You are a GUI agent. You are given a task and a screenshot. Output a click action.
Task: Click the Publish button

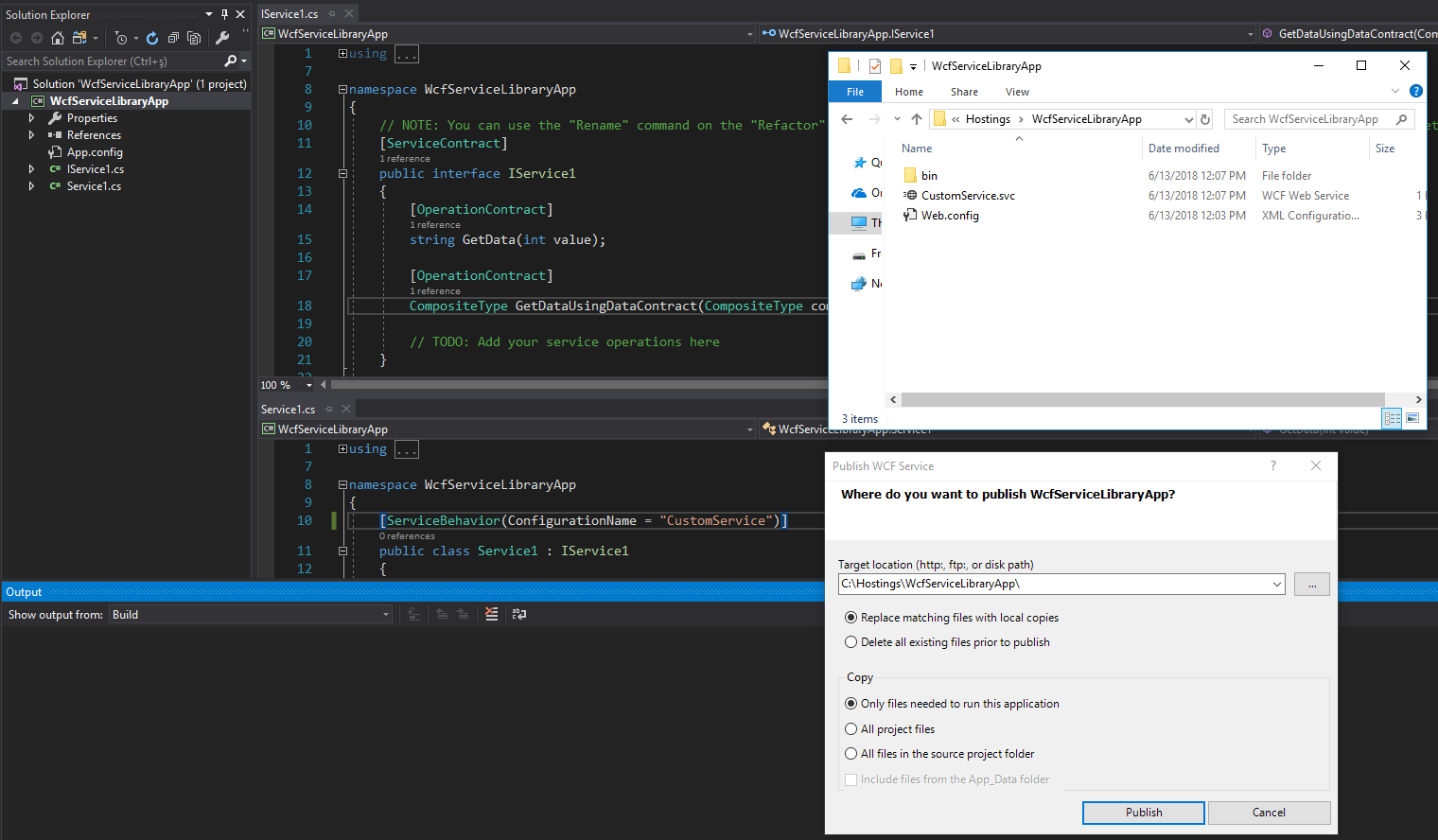click(x=1143, y=813)
